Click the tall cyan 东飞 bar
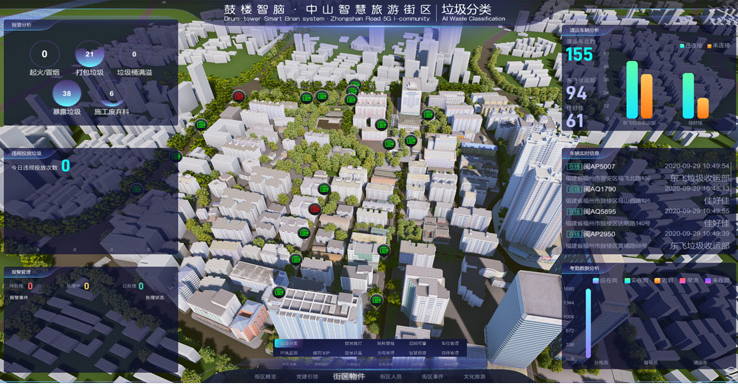The image size is (738, 384). (632, 90)
